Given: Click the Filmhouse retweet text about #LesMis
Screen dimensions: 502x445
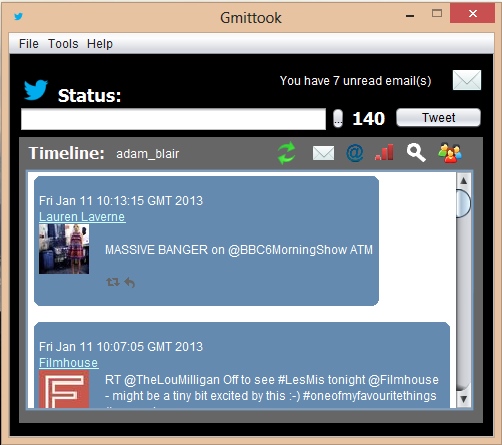Looking at the screenshot, I should 272,390.
